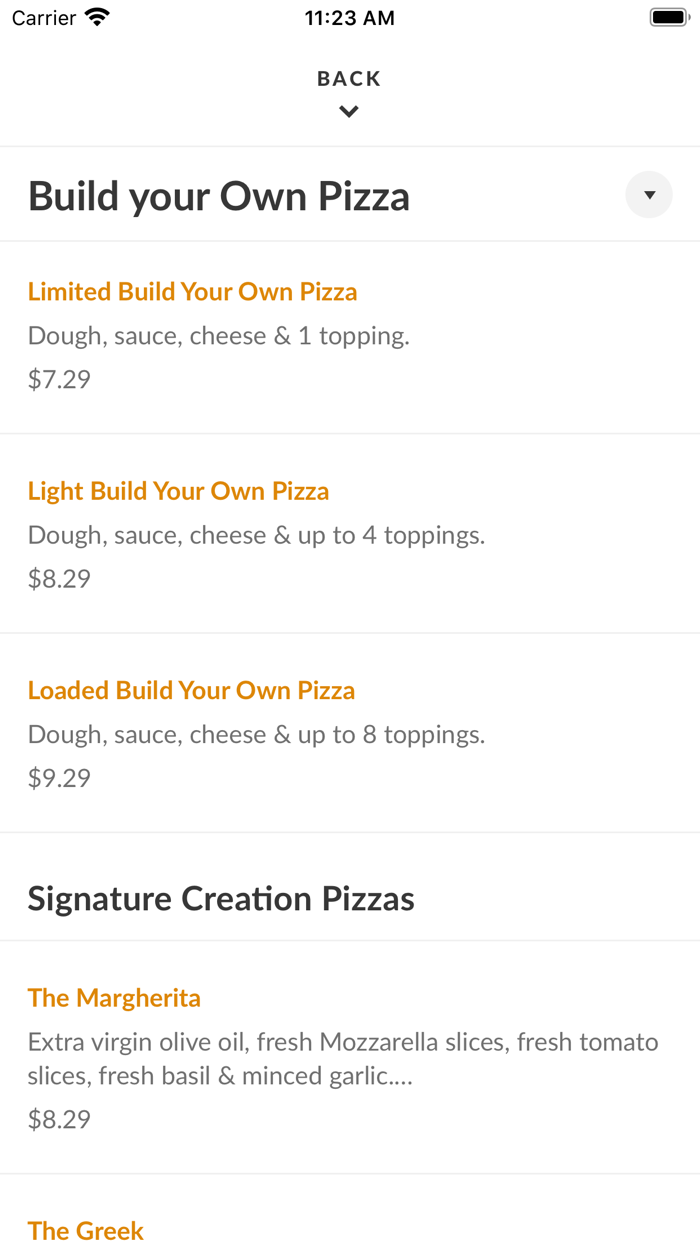Select The Margherita pizza

pyautogui.click(x=115, y=997)
